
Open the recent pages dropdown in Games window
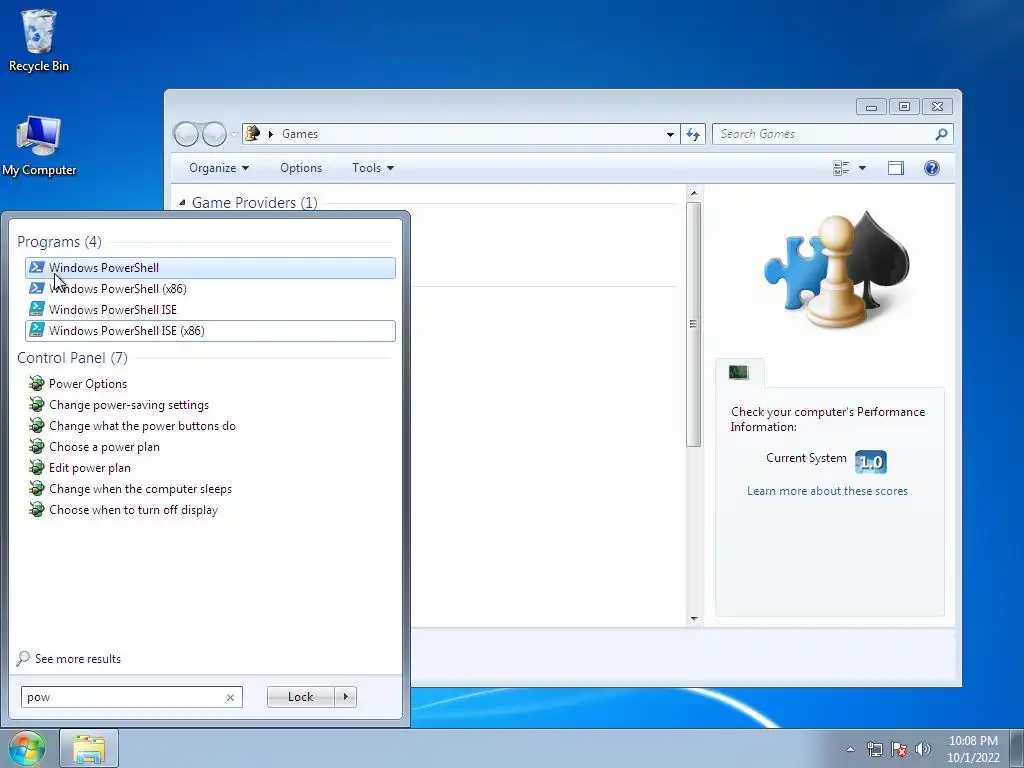[234, 135]
